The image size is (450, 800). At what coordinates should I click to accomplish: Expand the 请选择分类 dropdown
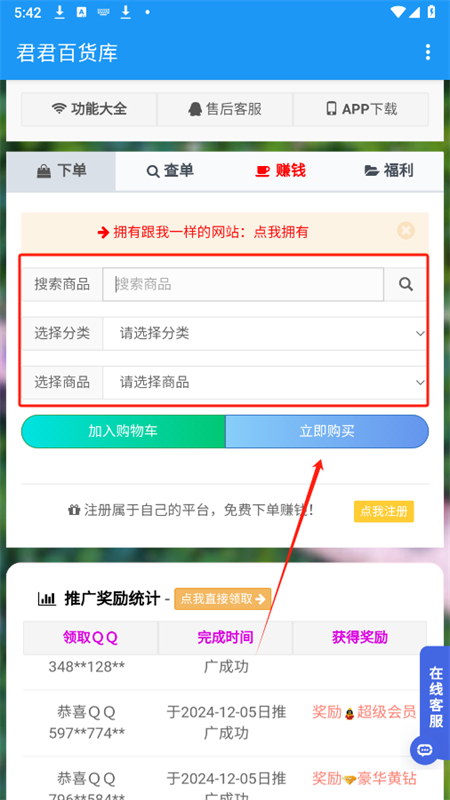click(x=264, y=334)
